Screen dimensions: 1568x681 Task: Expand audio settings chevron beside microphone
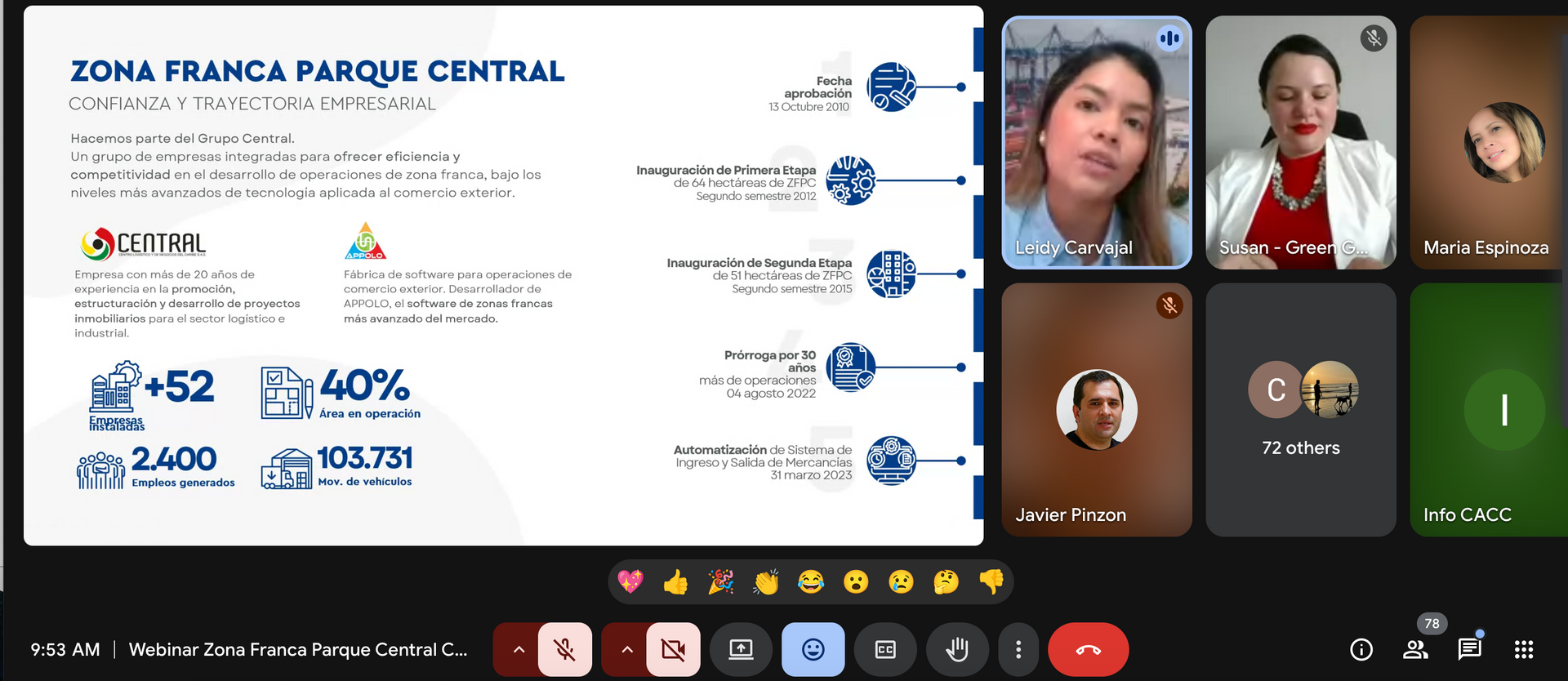pyautogui.click(x=519, y=650)
